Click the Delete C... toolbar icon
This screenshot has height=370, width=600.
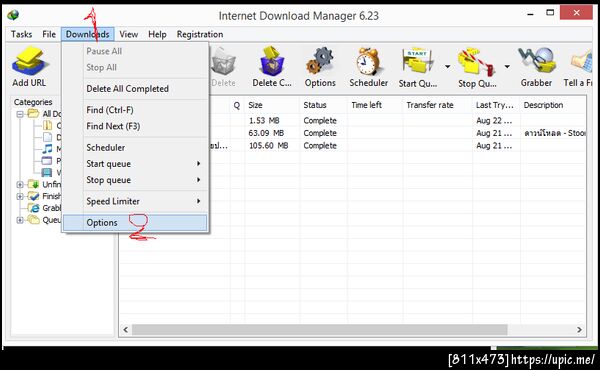(x=272, y=61)
